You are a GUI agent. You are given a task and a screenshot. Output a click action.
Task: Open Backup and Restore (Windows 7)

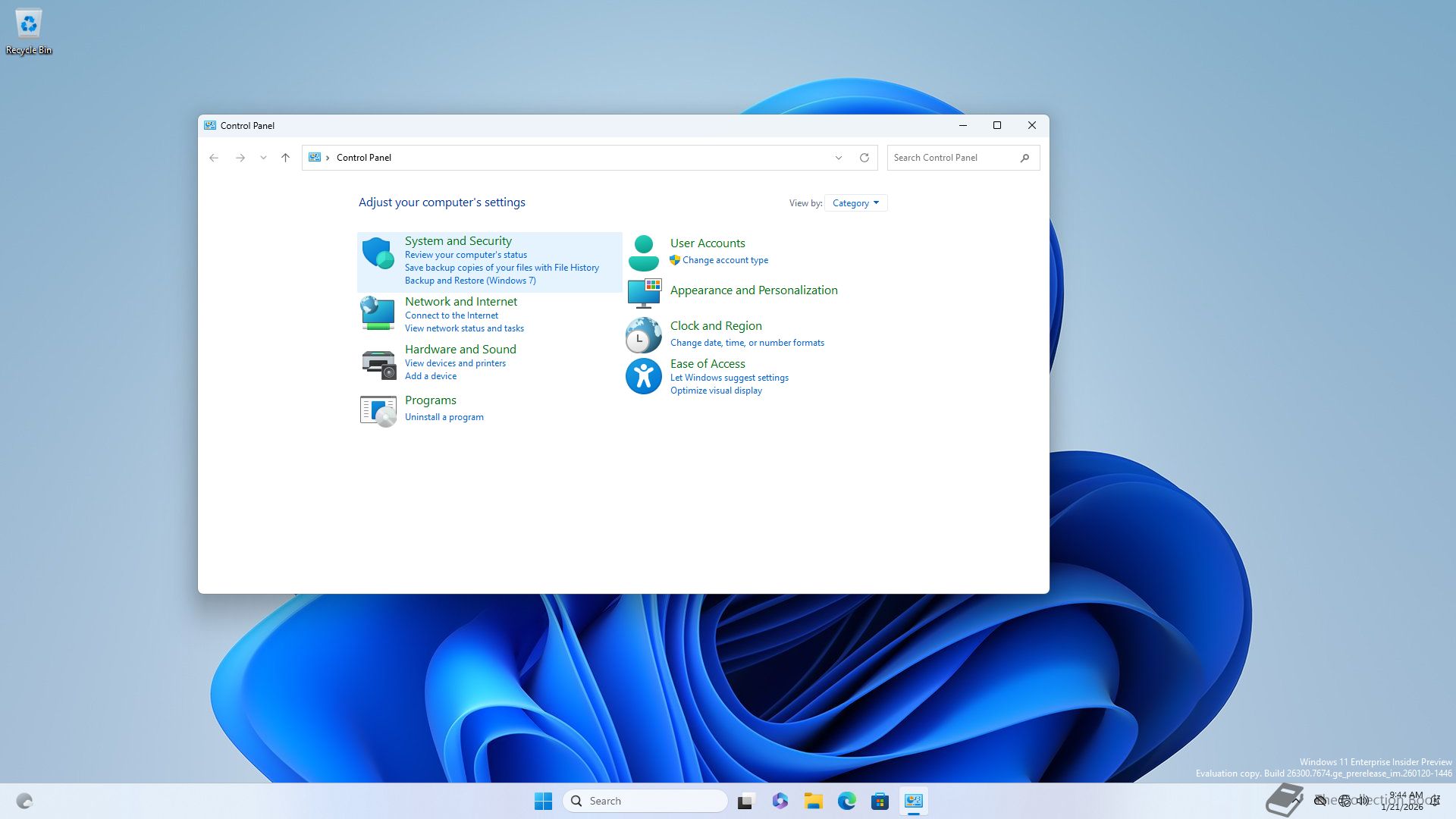tap(470, 281)
